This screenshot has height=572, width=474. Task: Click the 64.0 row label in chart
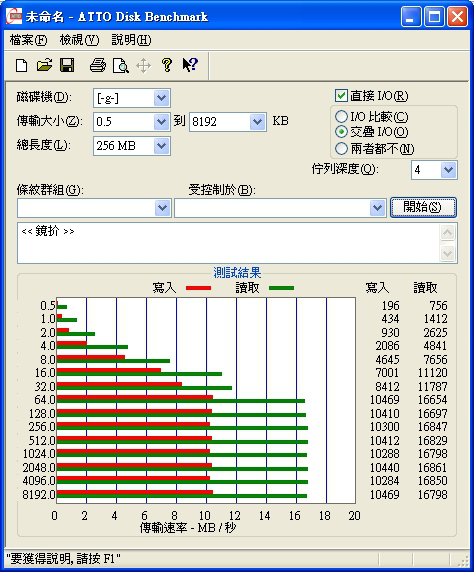45,400
